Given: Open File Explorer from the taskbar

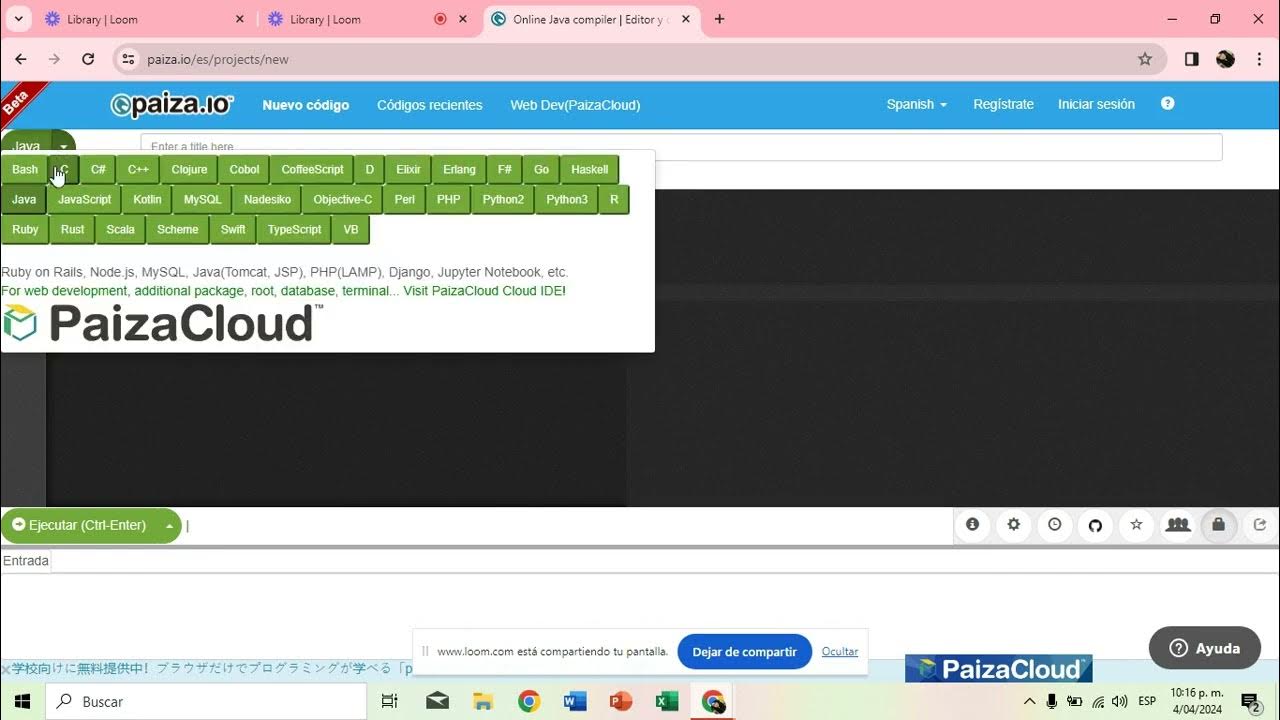Looking at the screenshot, I should click(483, 701).
